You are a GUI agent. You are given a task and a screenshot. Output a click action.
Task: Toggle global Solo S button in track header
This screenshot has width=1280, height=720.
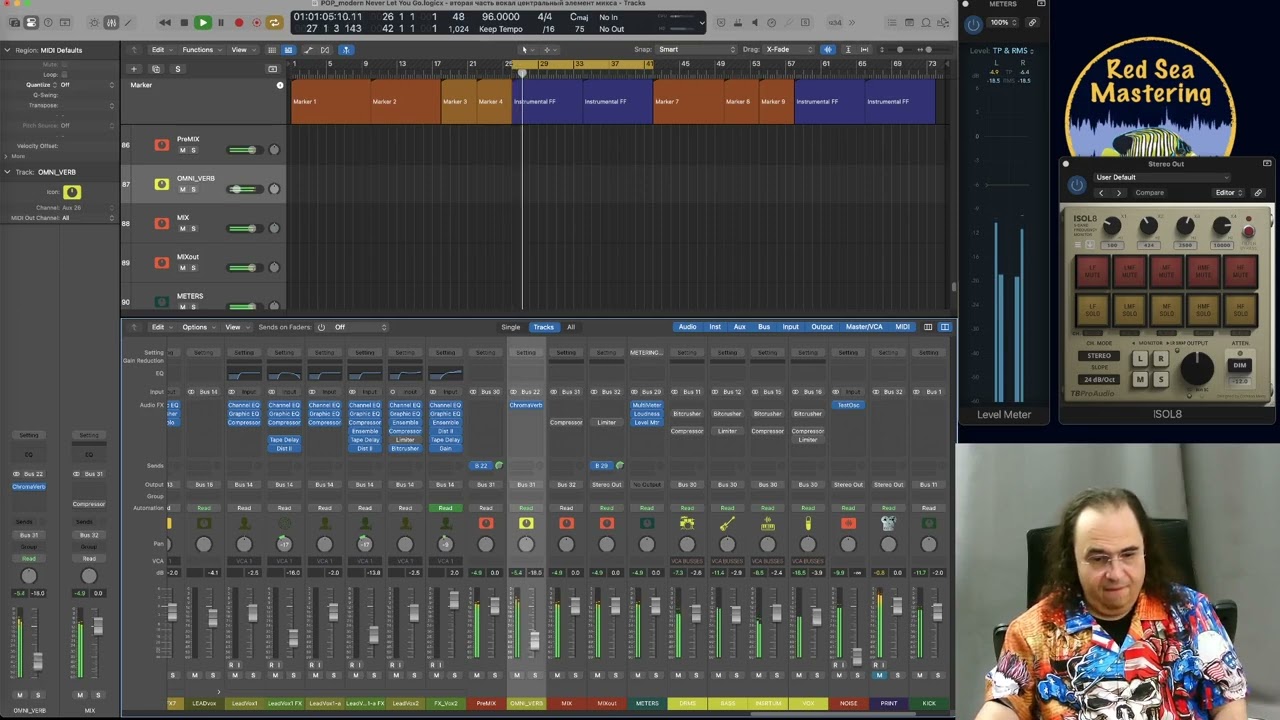[178, 69]
